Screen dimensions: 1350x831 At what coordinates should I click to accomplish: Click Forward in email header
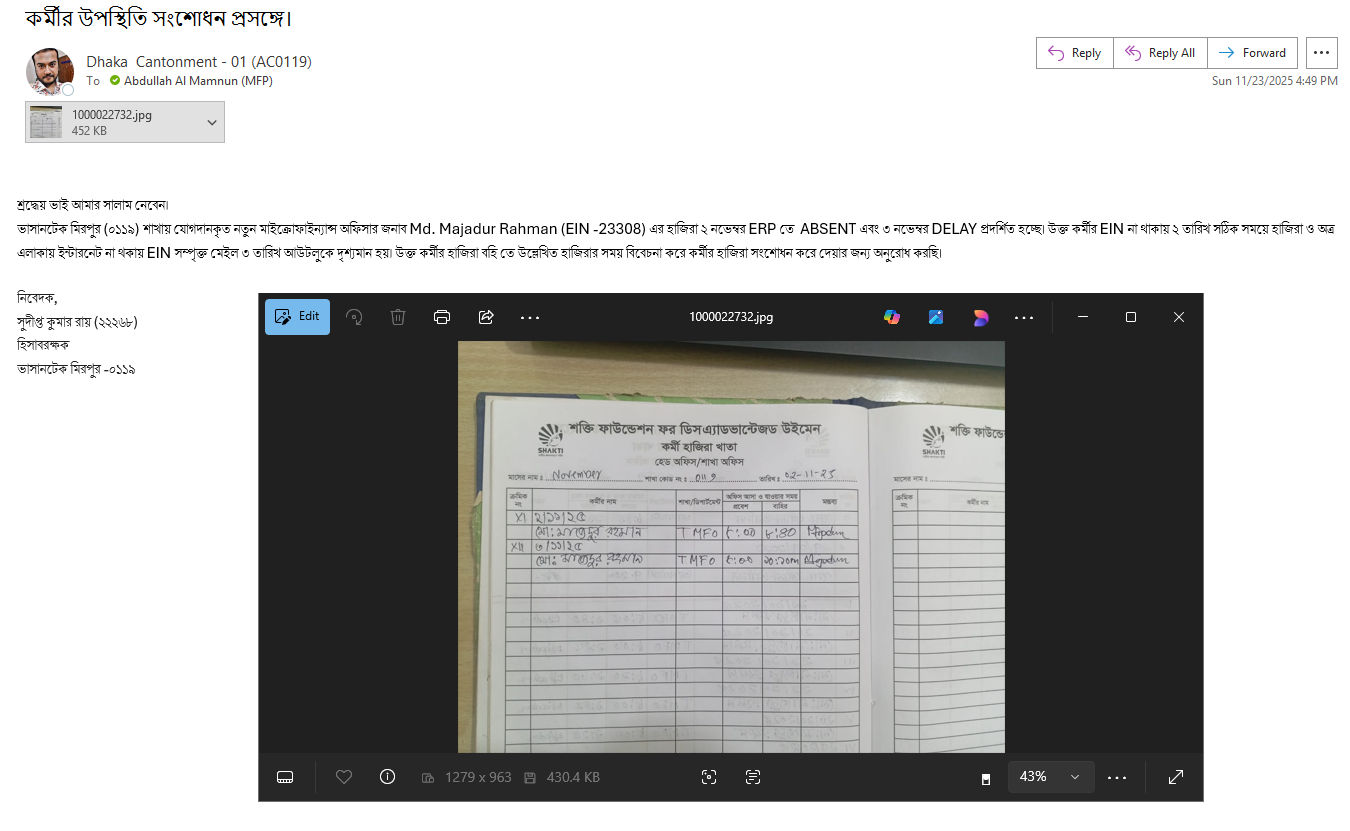tap(1252, 53)
